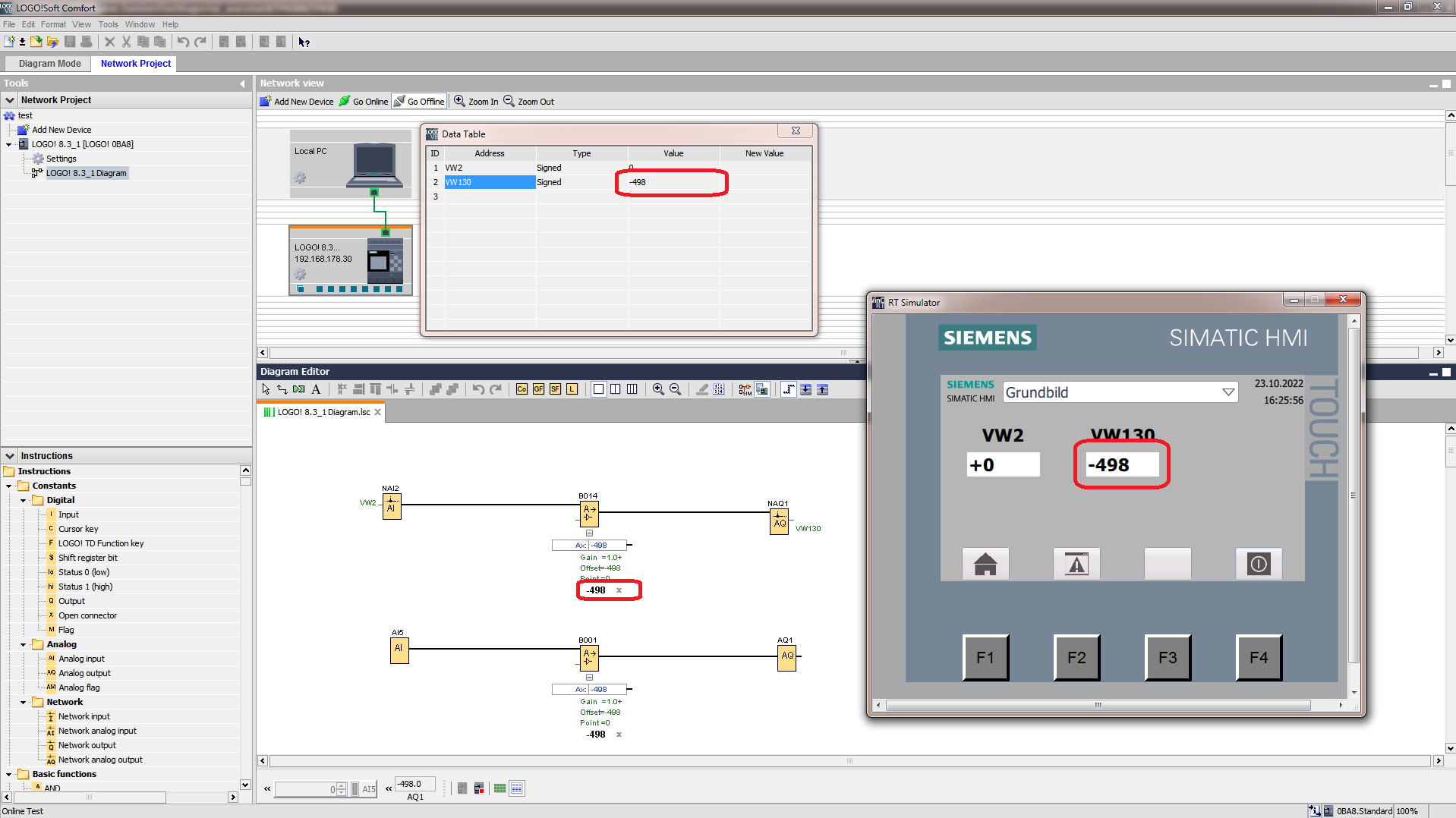Click the AI5 analog input slider
Screen dimensions: 1456x818
click(355, 789)
